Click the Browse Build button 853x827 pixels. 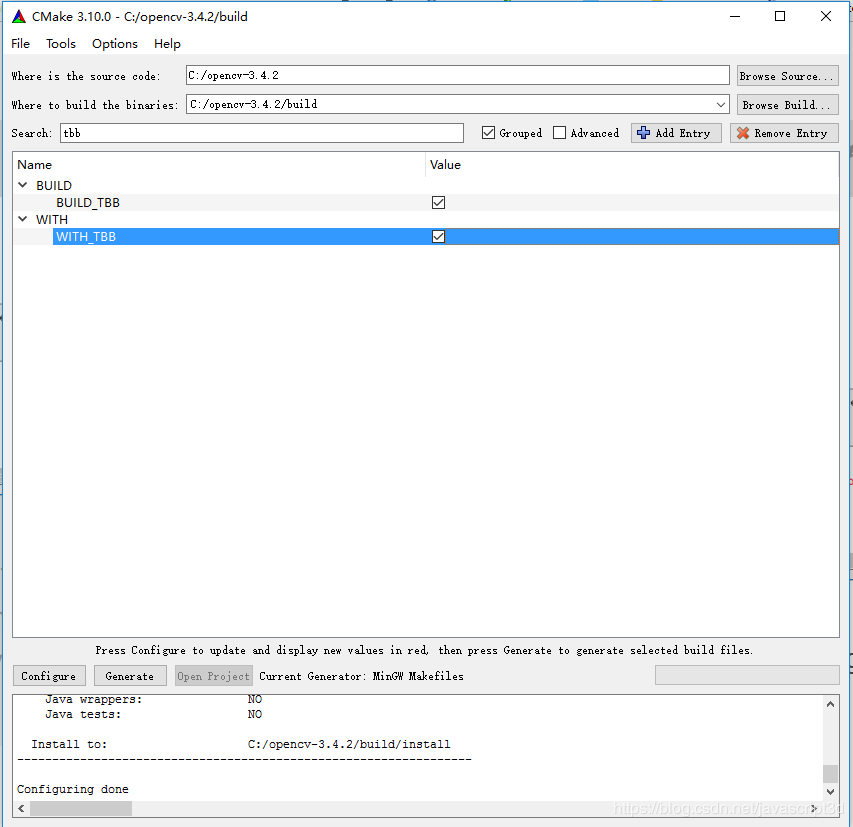(787, 104)
